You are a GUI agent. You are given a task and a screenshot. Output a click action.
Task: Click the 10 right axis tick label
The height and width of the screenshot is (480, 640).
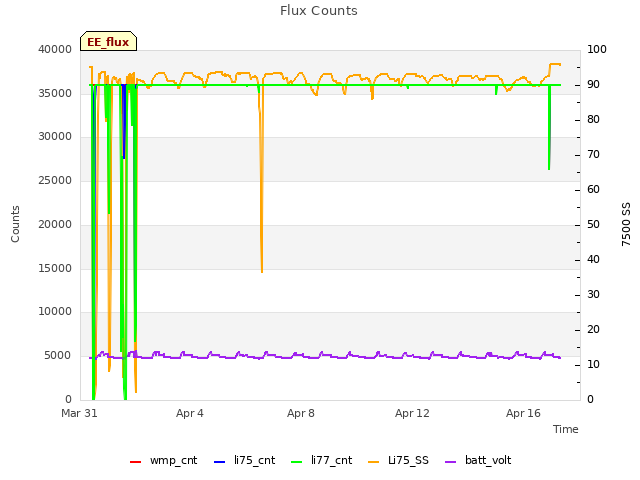pos(593,364)
